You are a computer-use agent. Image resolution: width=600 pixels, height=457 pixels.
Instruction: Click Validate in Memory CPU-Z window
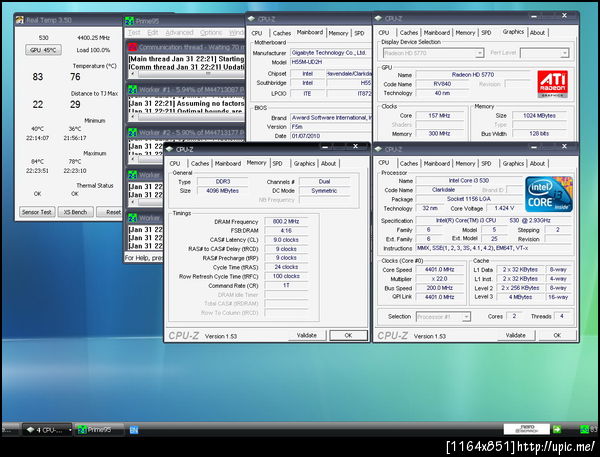pos(307,335)
